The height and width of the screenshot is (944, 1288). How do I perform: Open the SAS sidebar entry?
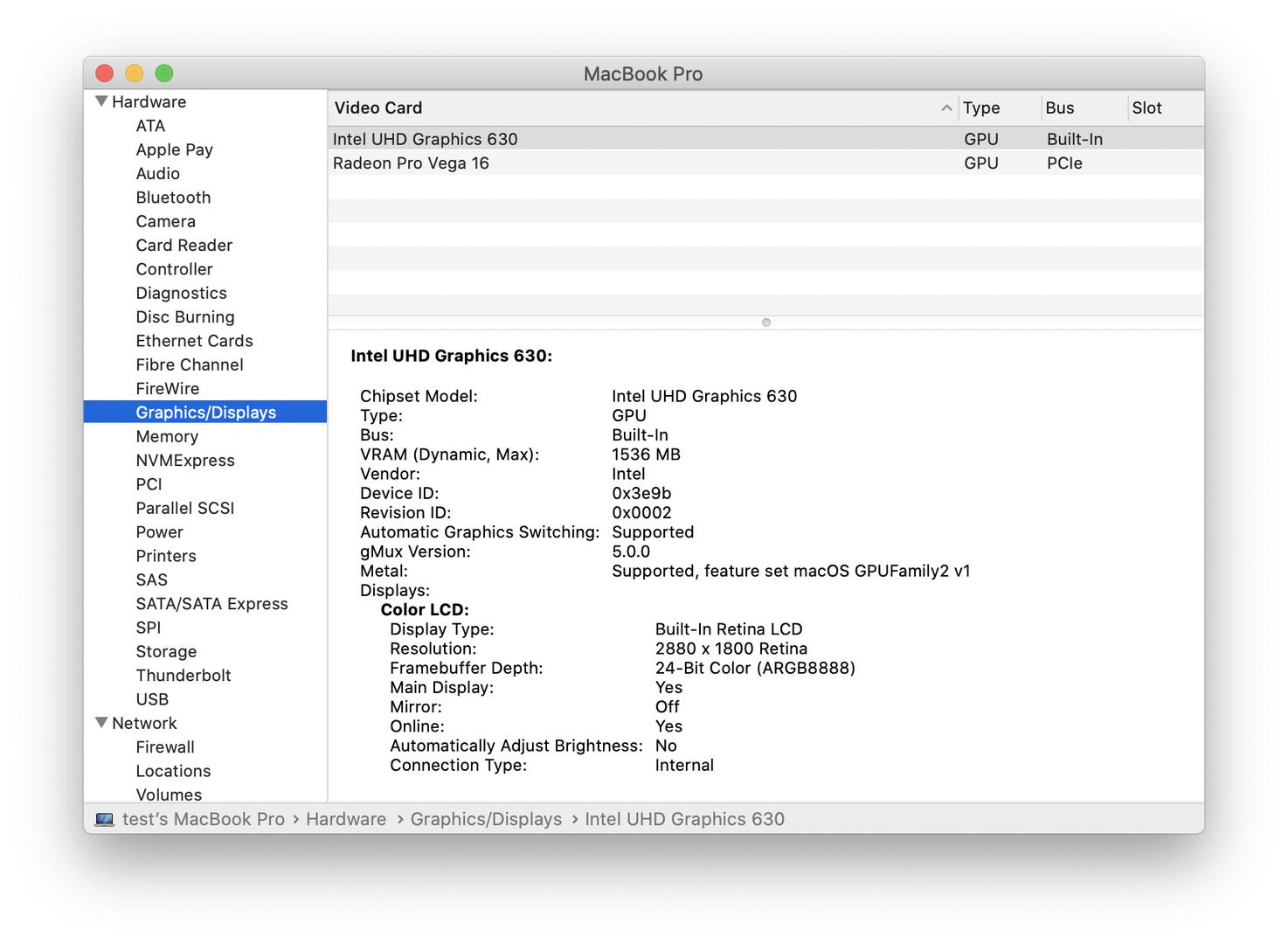pyautogui.click(x=151, y=580)
